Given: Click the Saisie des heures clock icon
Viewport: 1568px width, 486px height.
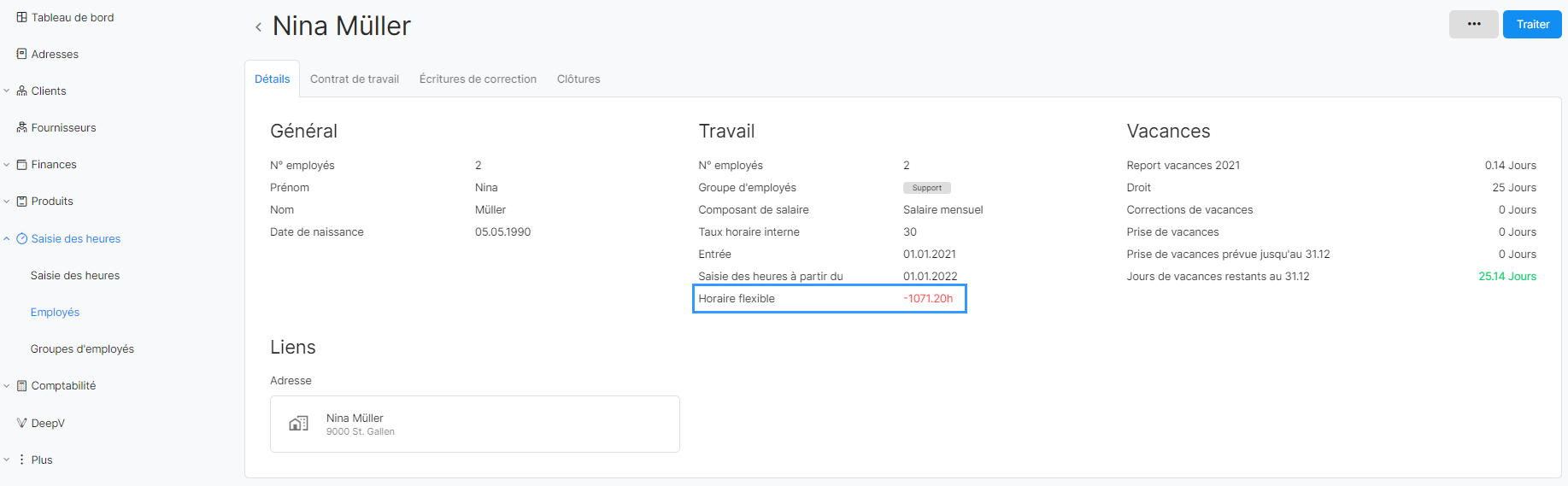Looking at the screenshot, I should (x=21, y=238).
